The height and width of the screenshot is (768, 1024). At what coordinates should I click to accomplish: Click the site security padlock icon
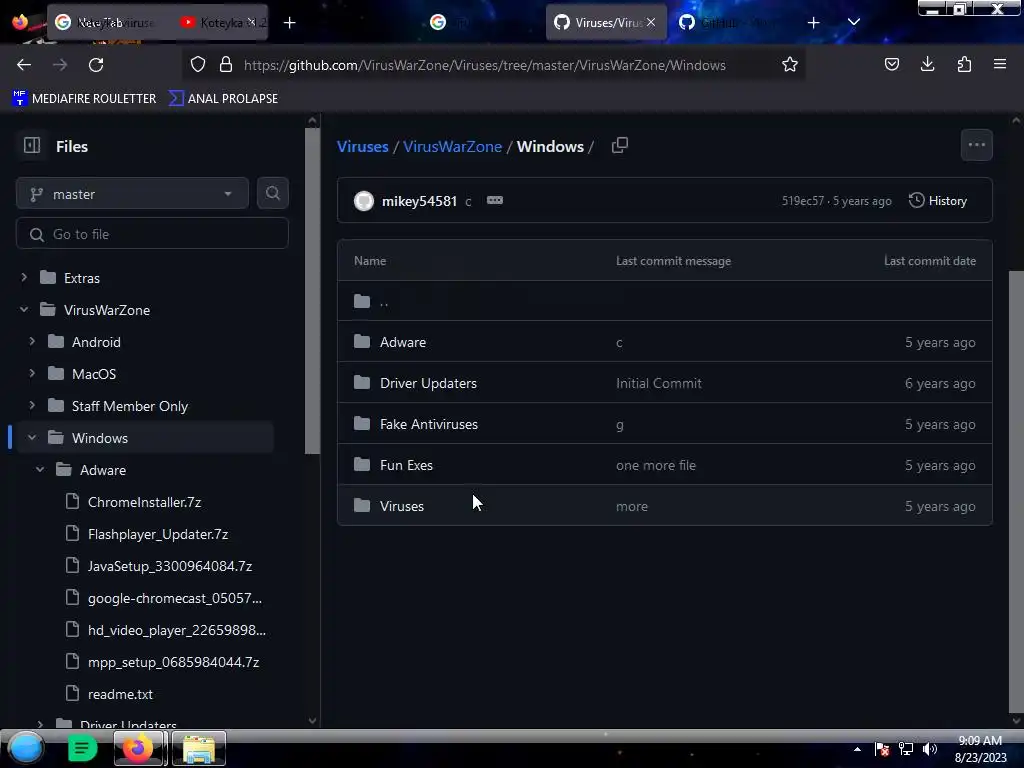(x=226, y=65)
